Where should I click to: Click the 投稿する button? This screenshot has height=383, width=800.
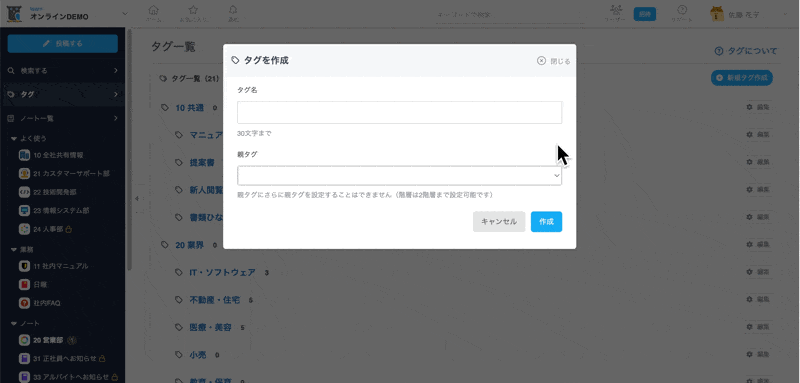[63, 44]
